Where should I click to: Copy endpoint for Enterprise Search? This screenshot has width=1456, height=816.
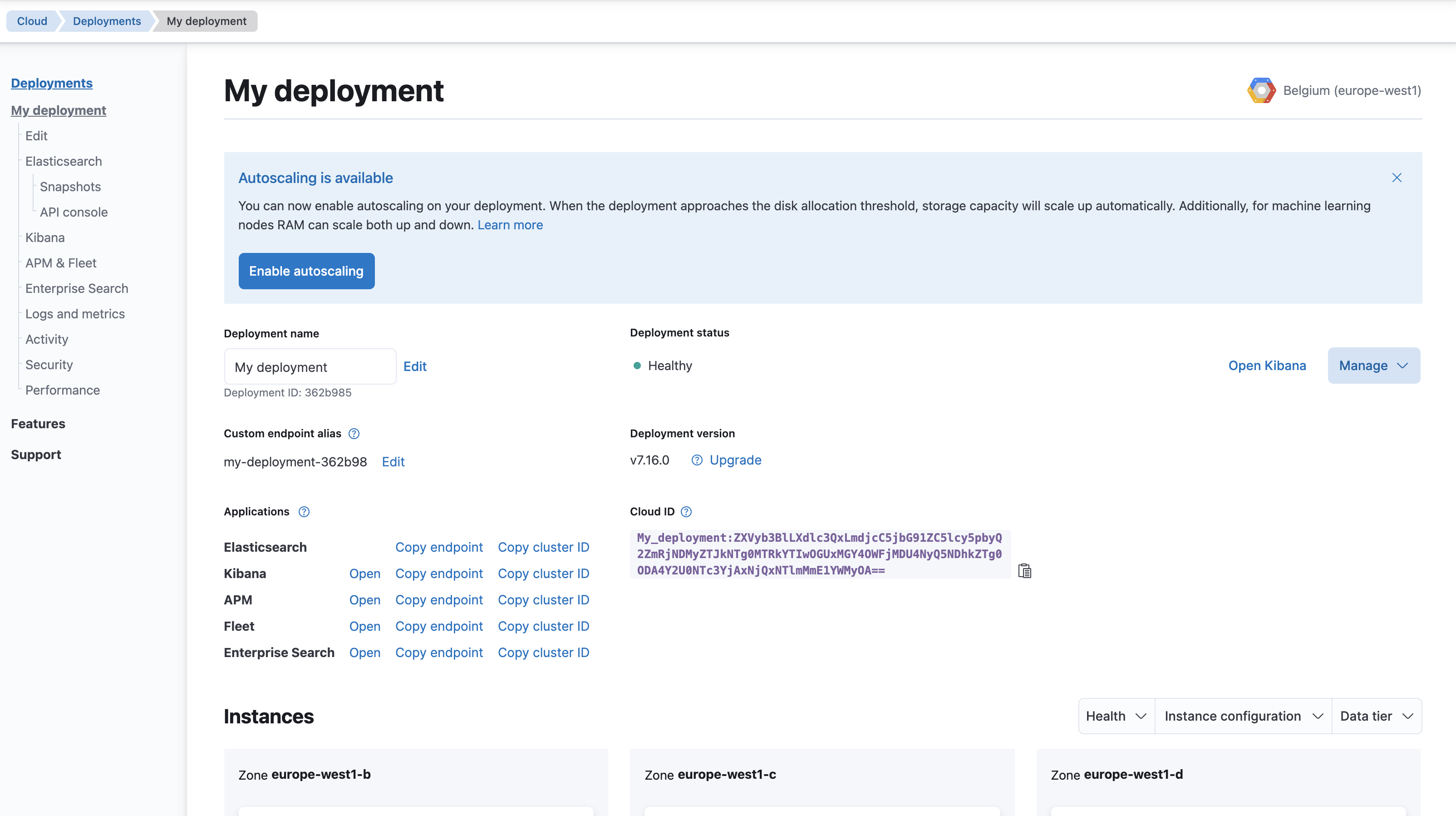438,653
